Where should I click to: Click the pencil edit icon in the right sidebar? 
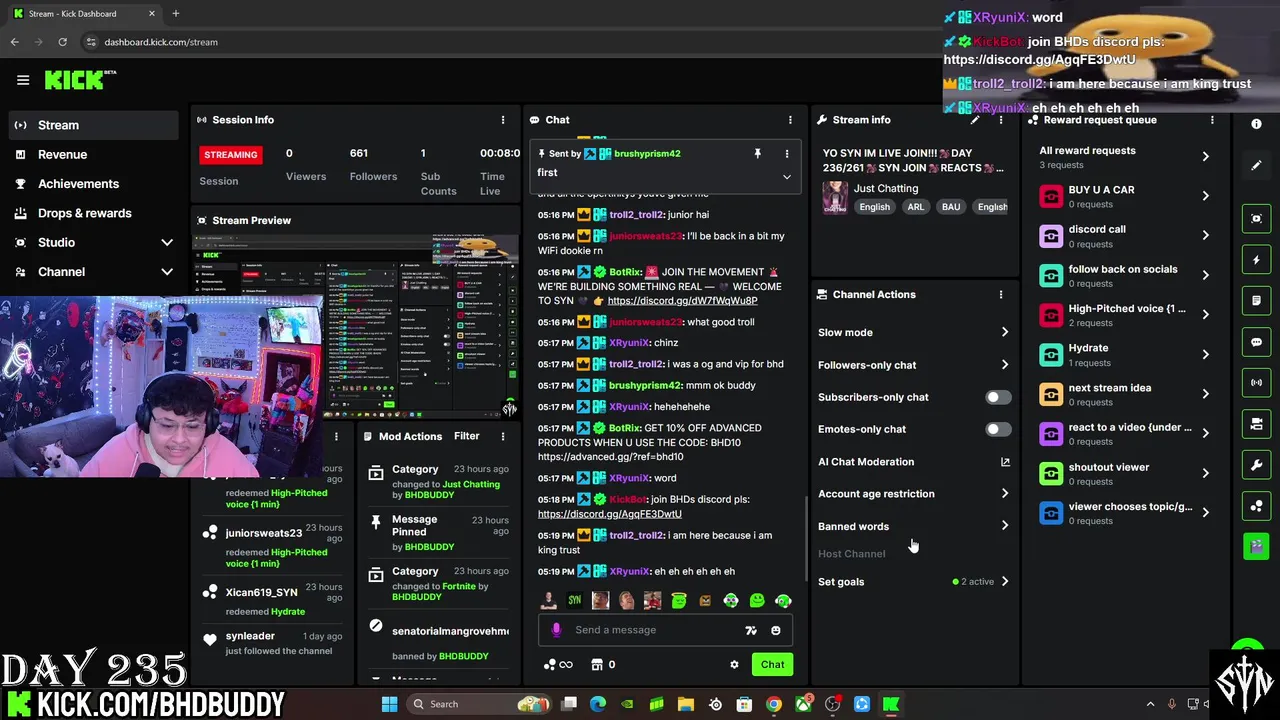(1256, 165)
